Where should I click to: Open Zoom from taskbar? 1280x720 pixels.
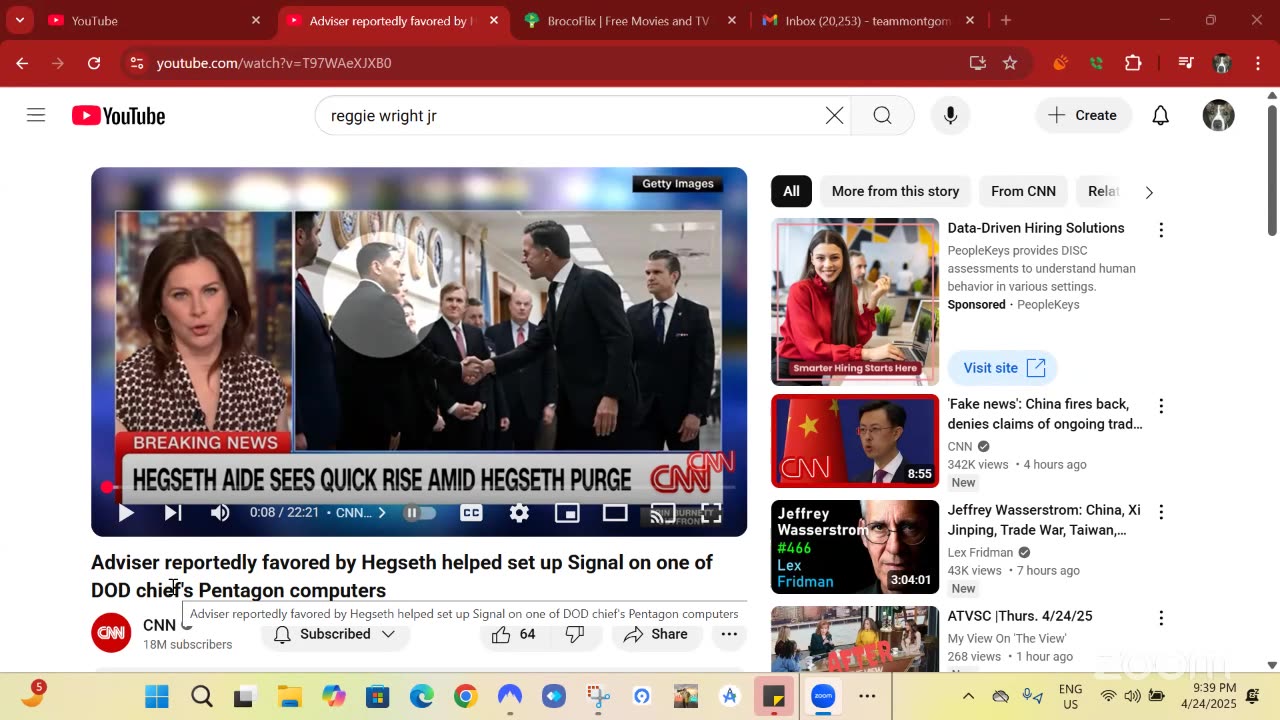click(823, 696)
